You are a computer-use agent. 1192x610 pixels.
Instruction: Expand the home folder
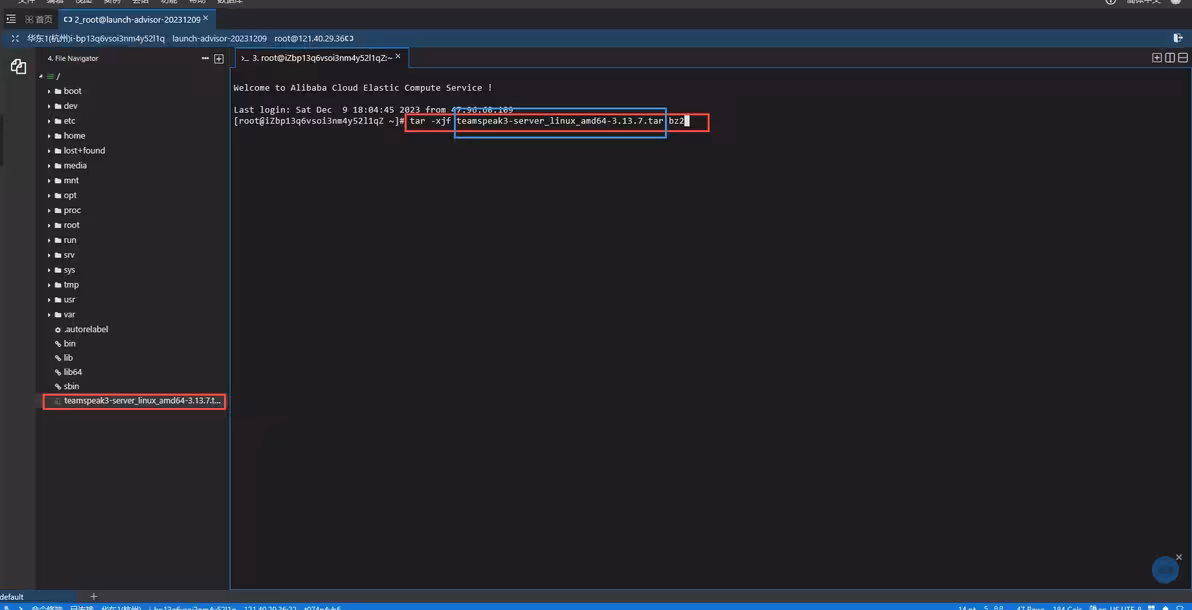tap(49, 136)
